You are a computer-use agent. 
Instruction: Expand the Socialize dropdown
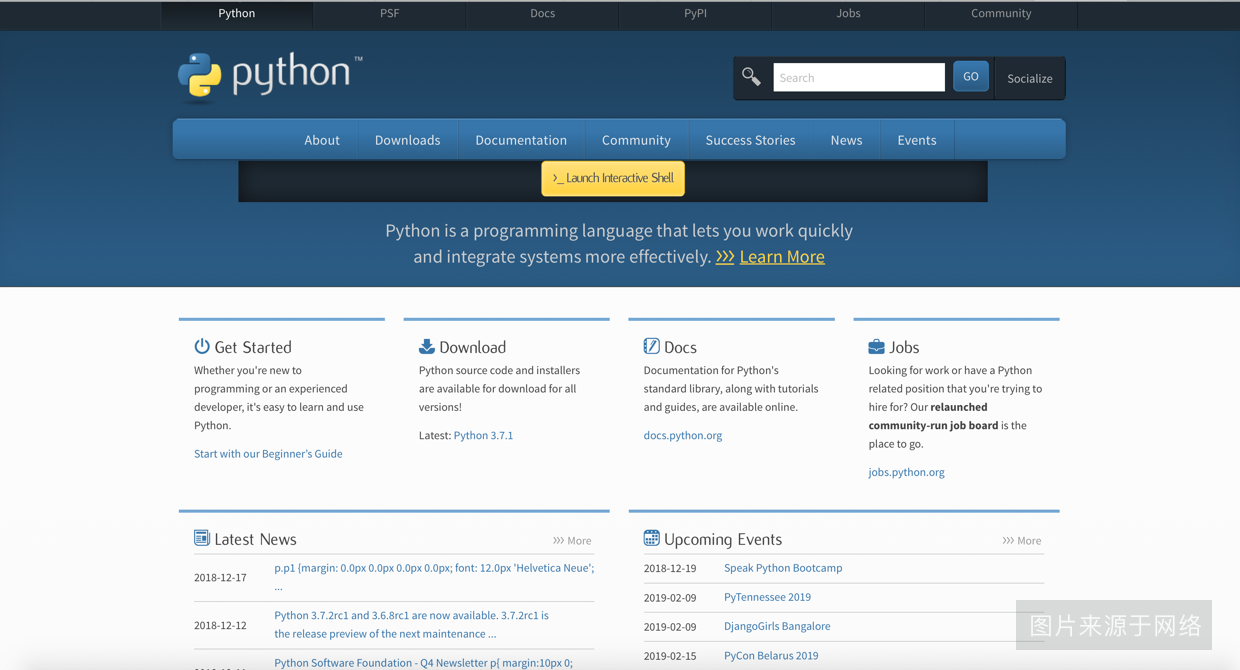(1030, 78)
